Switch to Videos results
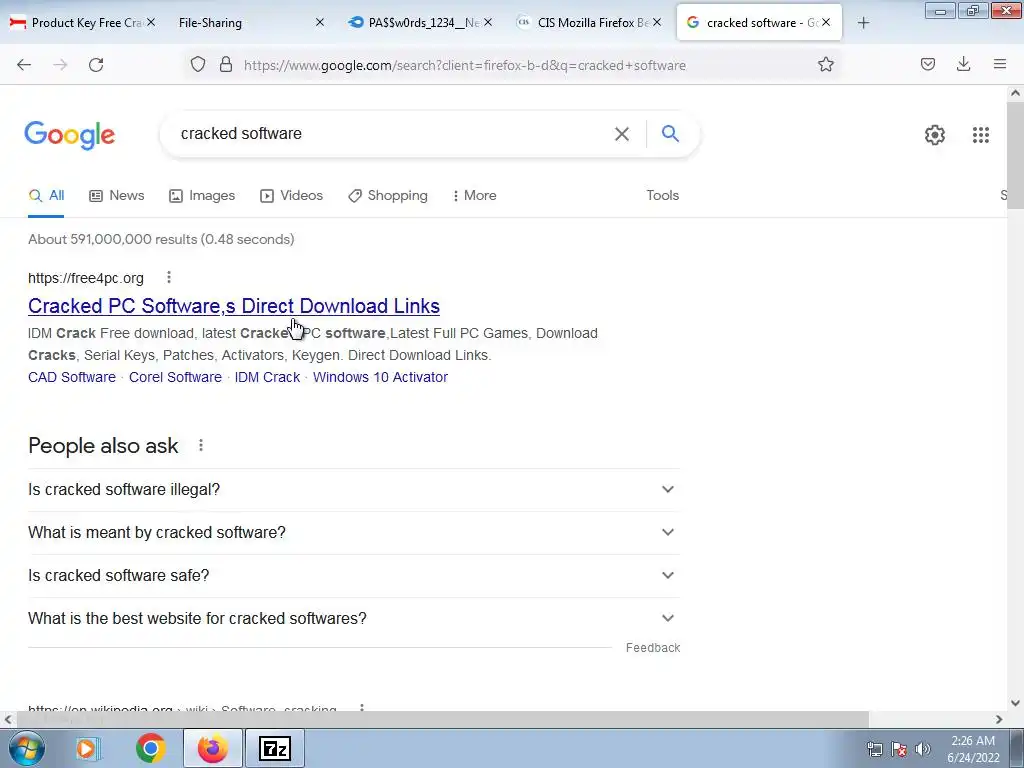The height and width of the screenshot is (768, 1024). tap(291, 196)
